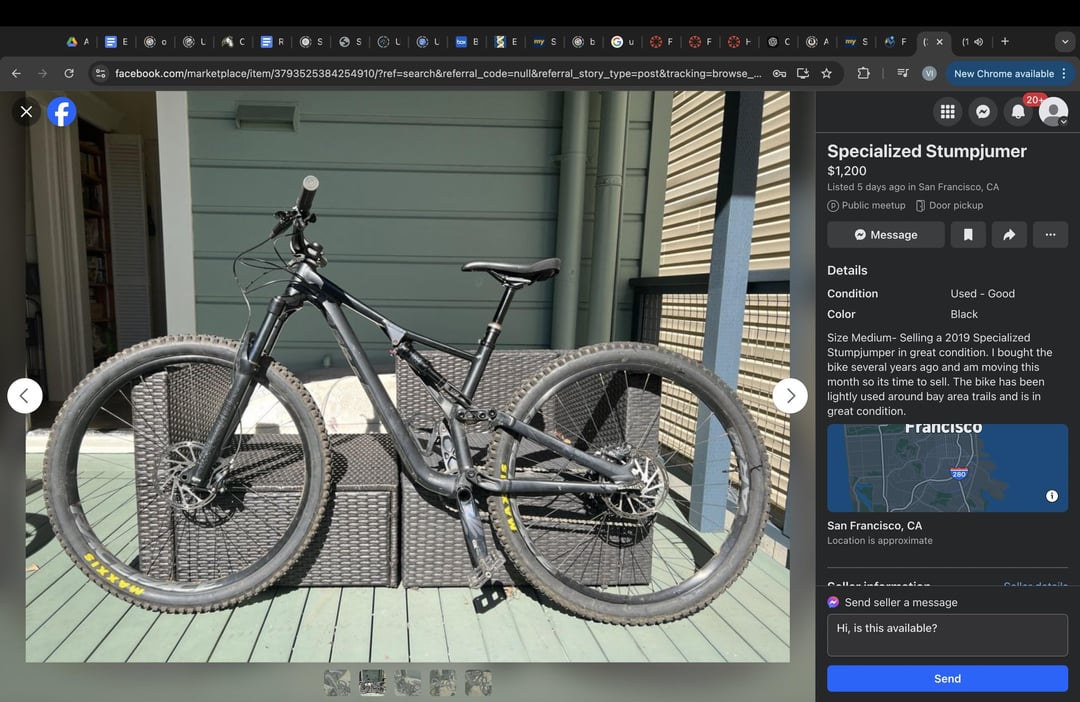Click the $1,200 price text
Screen dimensions: 1080x702
(x=847, y=171)
